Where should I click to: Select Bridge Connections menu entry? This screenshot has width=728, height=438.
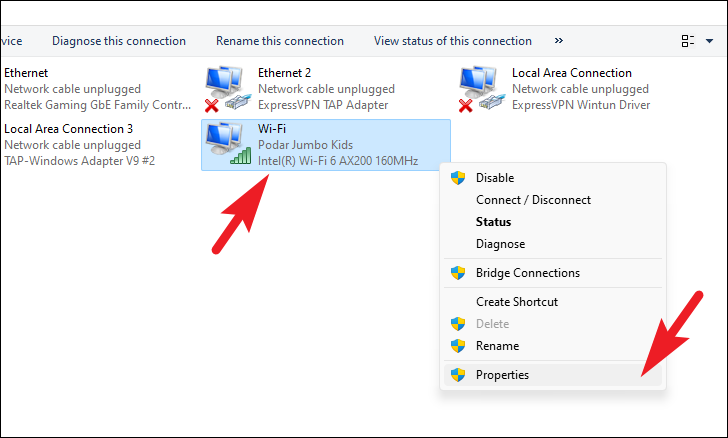coord(552,273)
